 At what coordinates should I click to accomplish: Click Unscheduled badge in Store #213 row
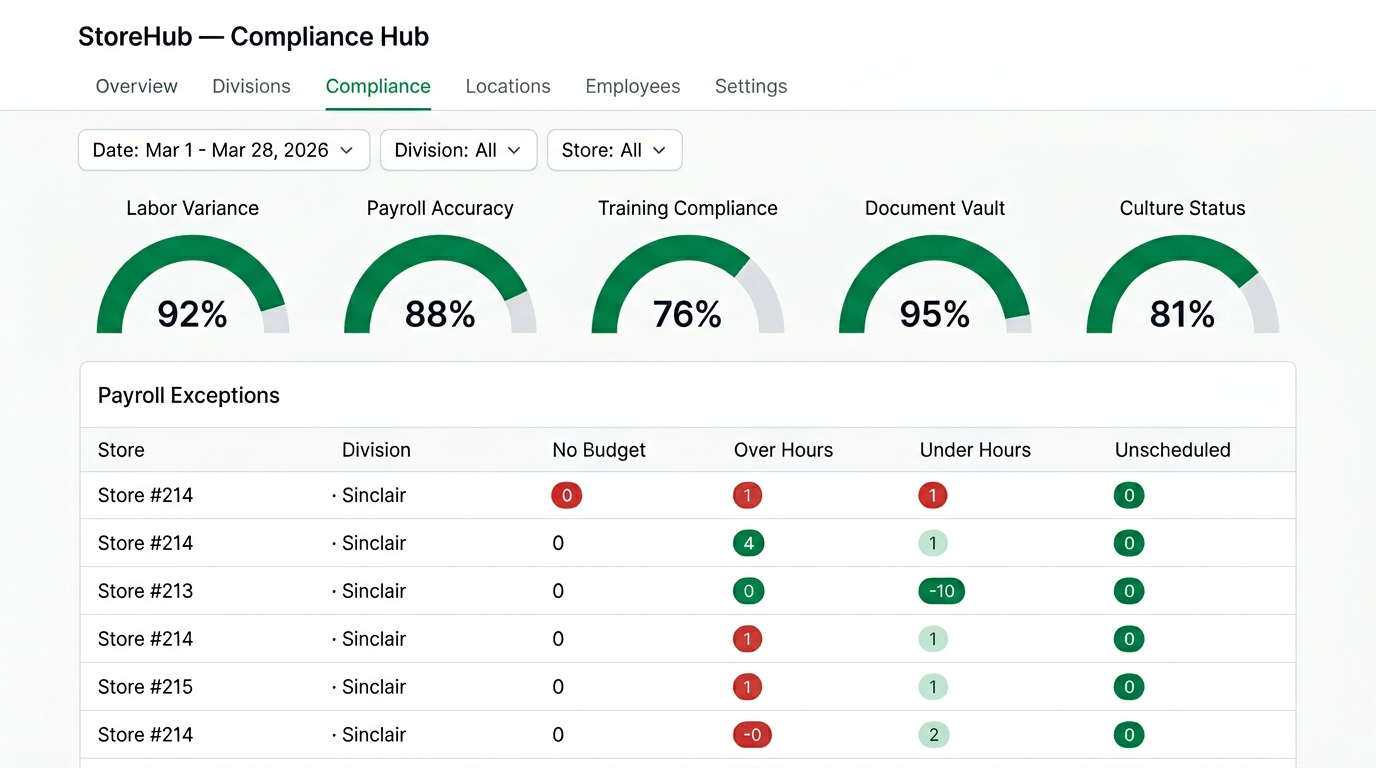point(1129,591)
